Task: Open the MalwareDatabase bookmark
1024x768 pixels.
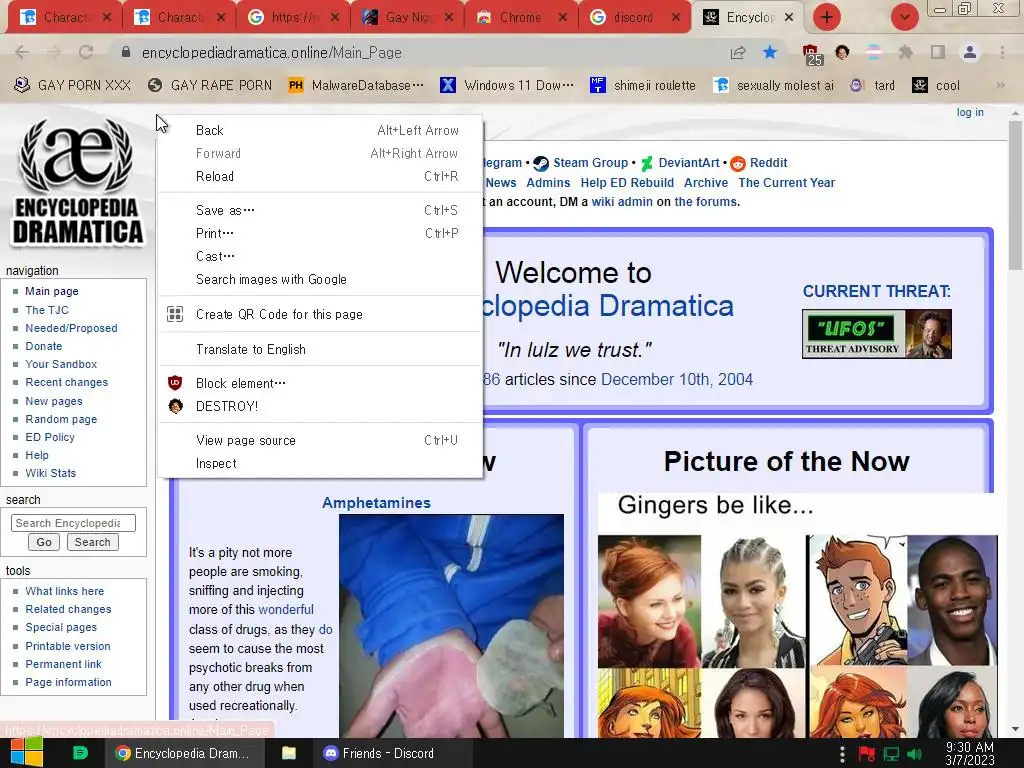Action: click(x=357, y=85)
